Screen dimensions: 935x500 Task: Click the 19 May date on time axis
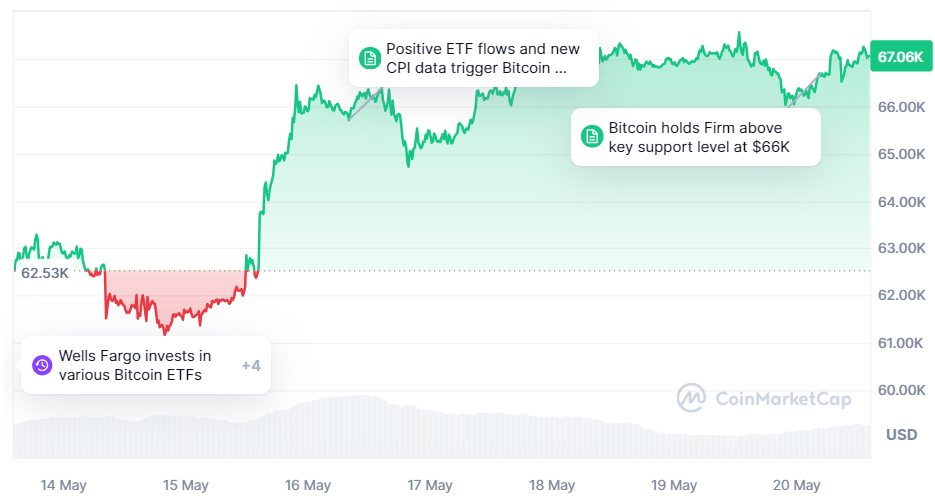pos(674,485)
